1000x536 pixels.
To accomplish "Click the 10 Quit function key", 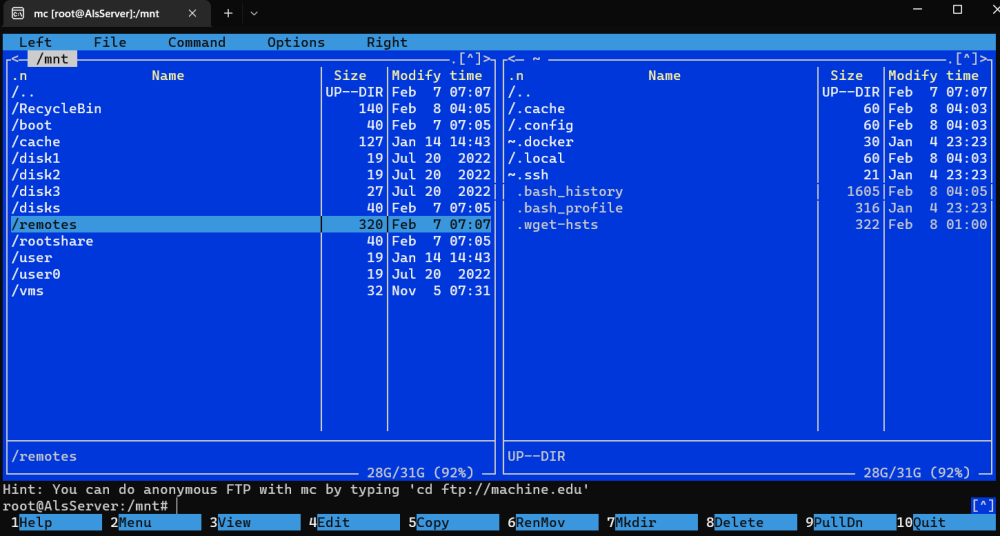I will coord(946,523).
